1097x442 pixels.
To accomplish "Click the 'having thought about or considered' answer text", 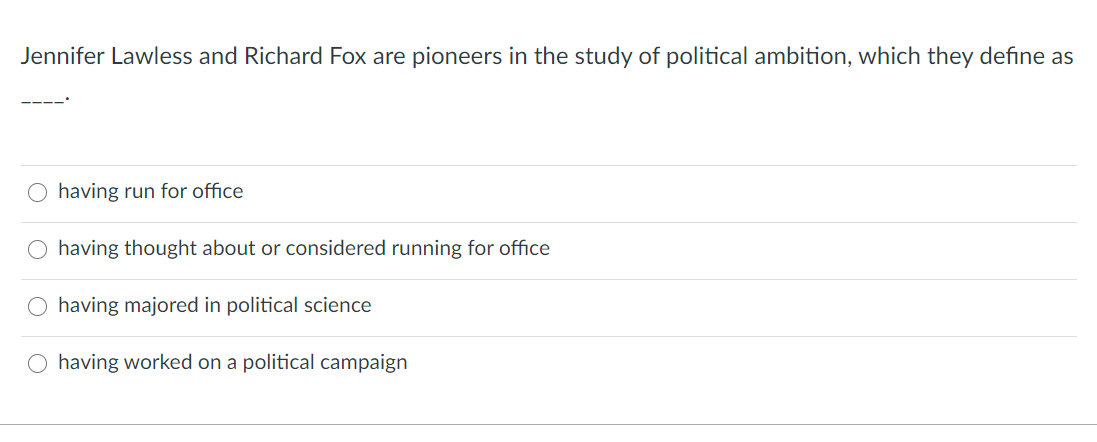I will (x=304, y=248).
